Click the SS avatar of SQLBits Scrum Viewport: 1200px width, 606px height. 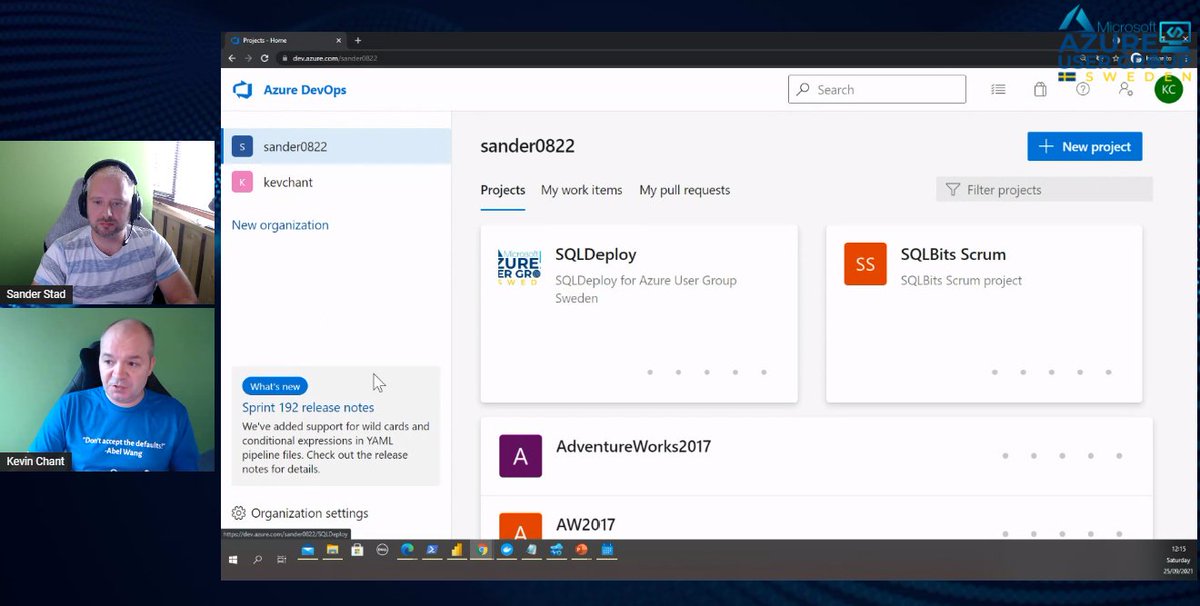tap(865, 264)
